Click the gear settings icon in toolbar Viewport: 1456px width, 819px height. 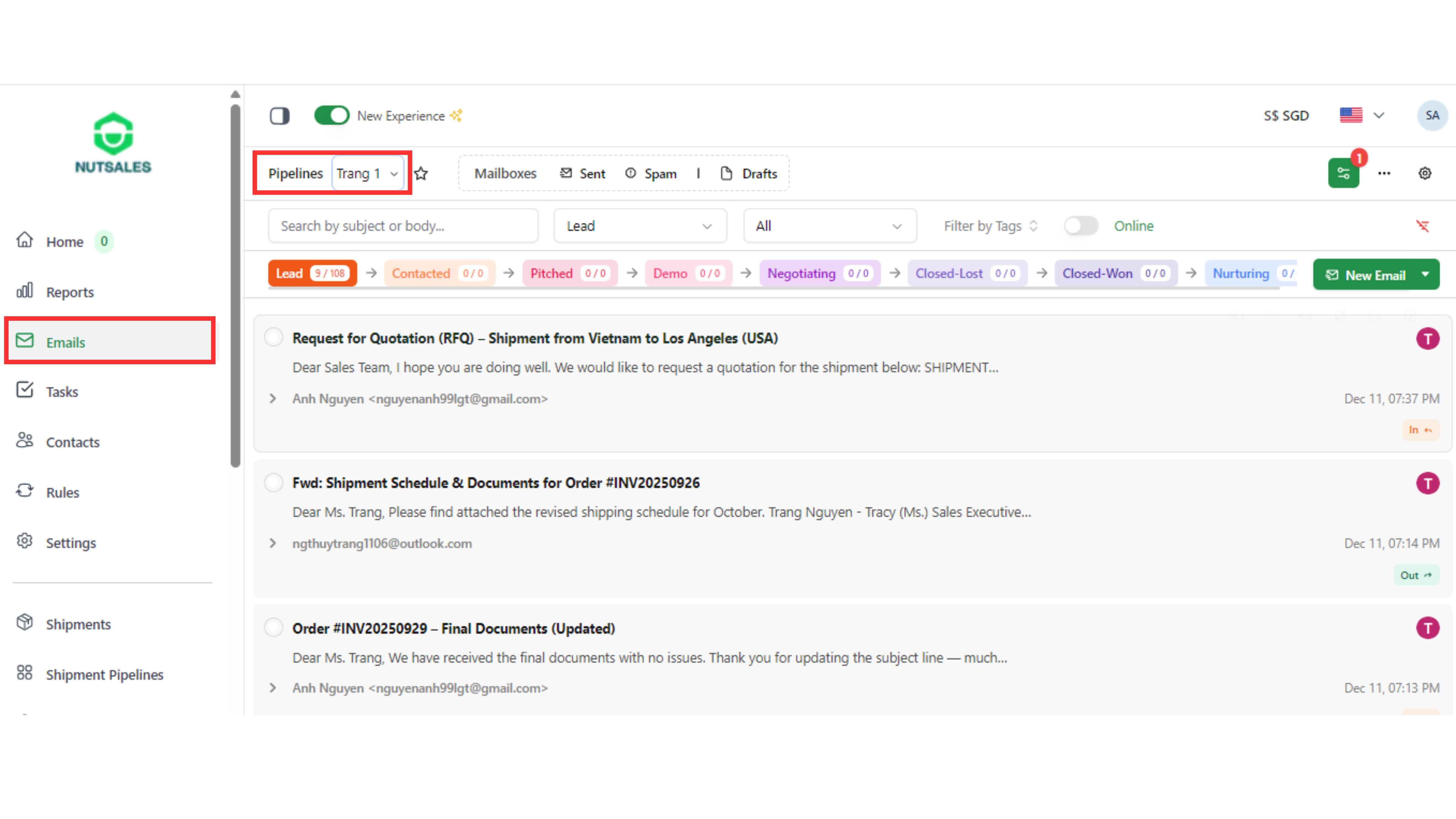click(x=1424, y=173)
